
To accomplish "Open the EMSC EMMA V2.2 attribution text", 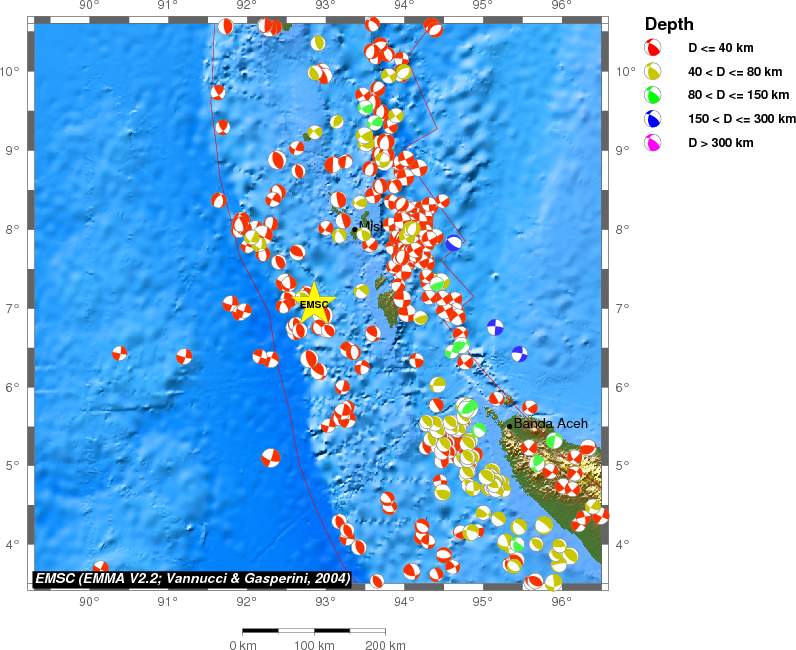I will pyautogui.click(x=192, y=578).
